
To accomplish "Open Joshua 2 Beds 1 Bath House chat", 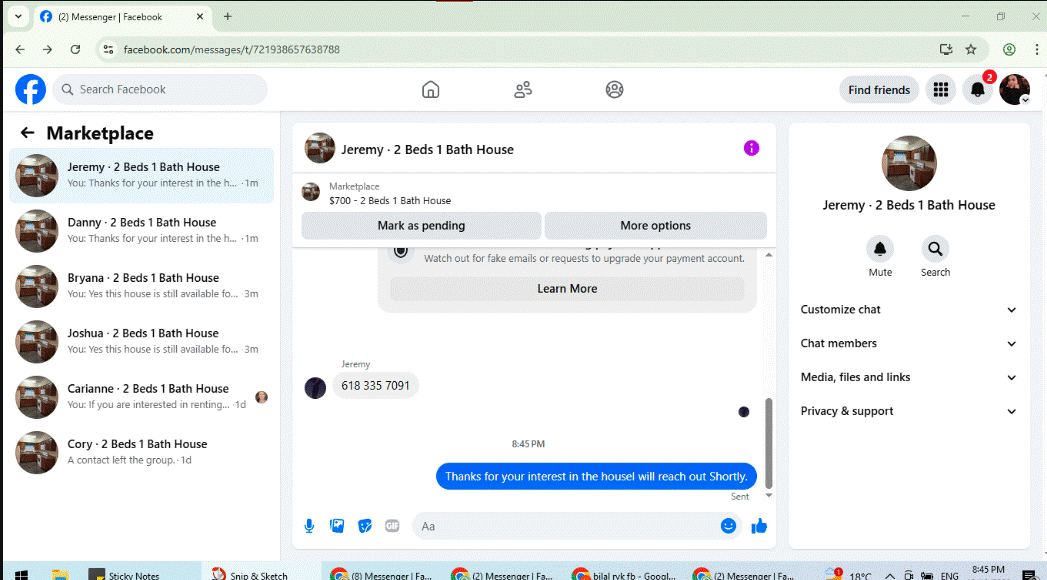I will (142, 342).
